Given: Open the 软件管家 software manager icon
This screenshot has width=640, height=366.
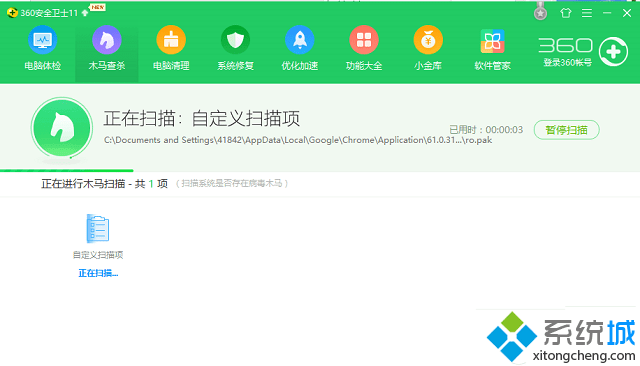Looking at the screenshot, I should coord(492,41).
